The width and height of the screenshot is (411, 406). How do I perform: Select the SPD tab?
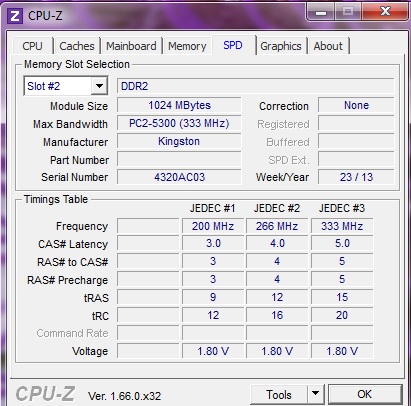(233, 45)
